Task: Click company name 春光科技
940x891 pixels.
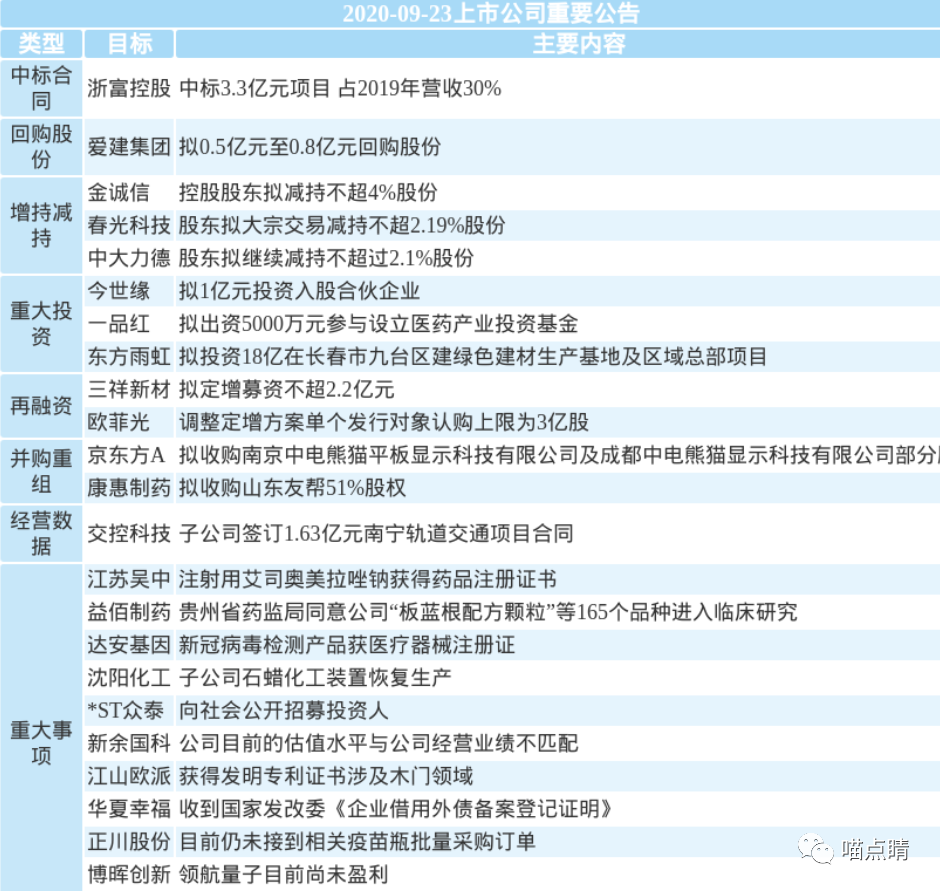Action: [x=129, y=225]
